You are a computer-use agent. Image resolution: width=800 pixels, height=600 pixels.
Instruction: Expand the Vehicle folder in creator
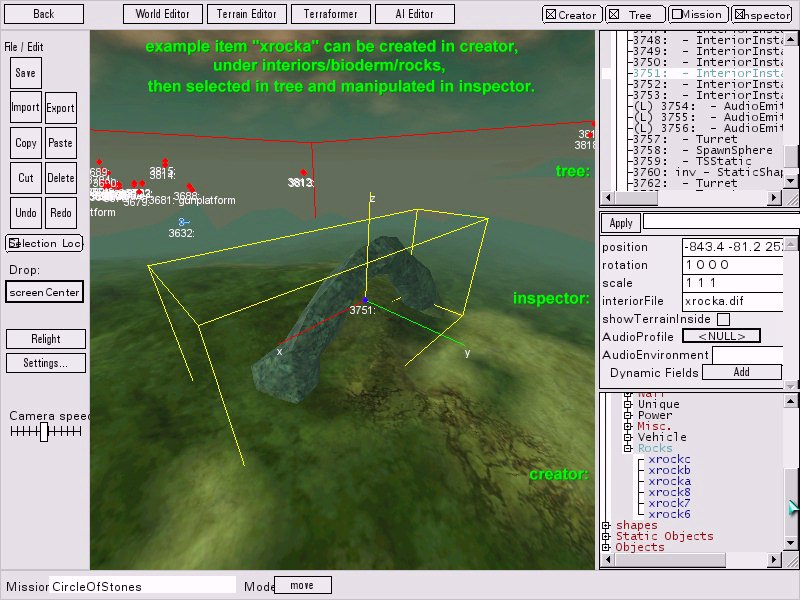point(628,437)
